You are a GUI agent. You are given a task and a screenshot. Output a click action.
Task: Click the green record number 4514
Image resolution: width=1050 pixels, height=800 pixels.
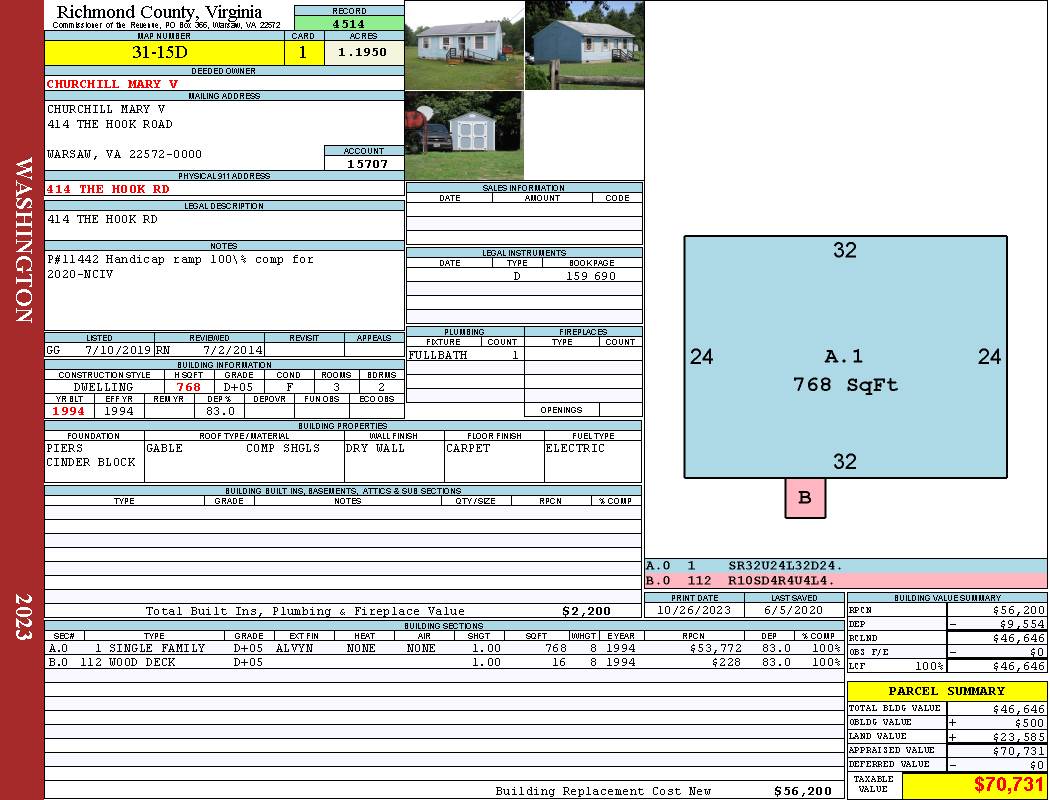[x=349, y=23]
